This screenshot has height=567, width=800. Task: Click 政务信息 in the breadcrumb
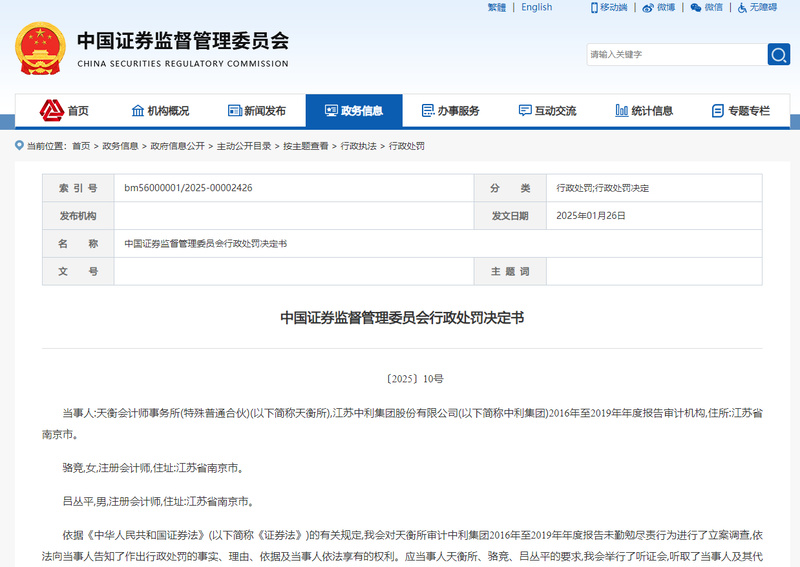[120, 146]
